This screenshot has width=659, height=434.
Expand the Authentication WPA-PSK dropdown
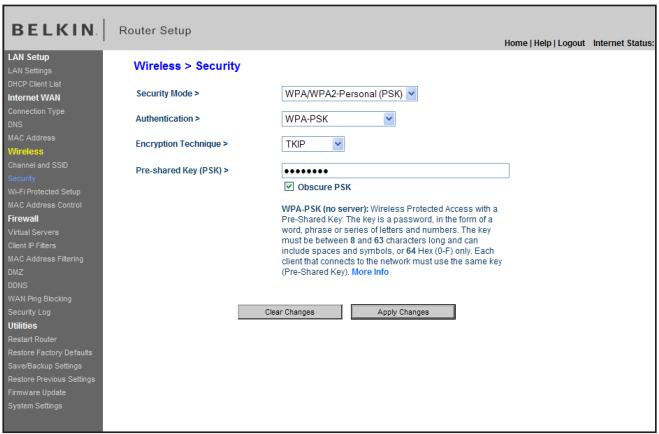338,119
